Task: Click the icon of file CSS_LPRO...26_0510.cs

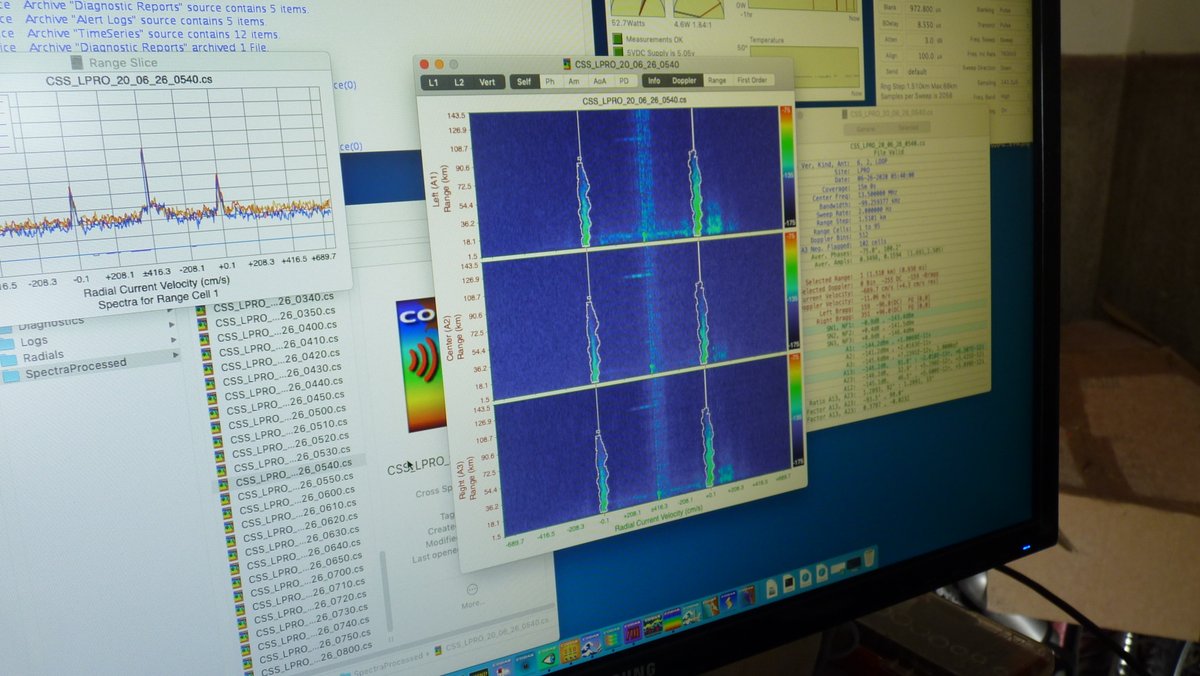Action: click(x=219, y=441)
